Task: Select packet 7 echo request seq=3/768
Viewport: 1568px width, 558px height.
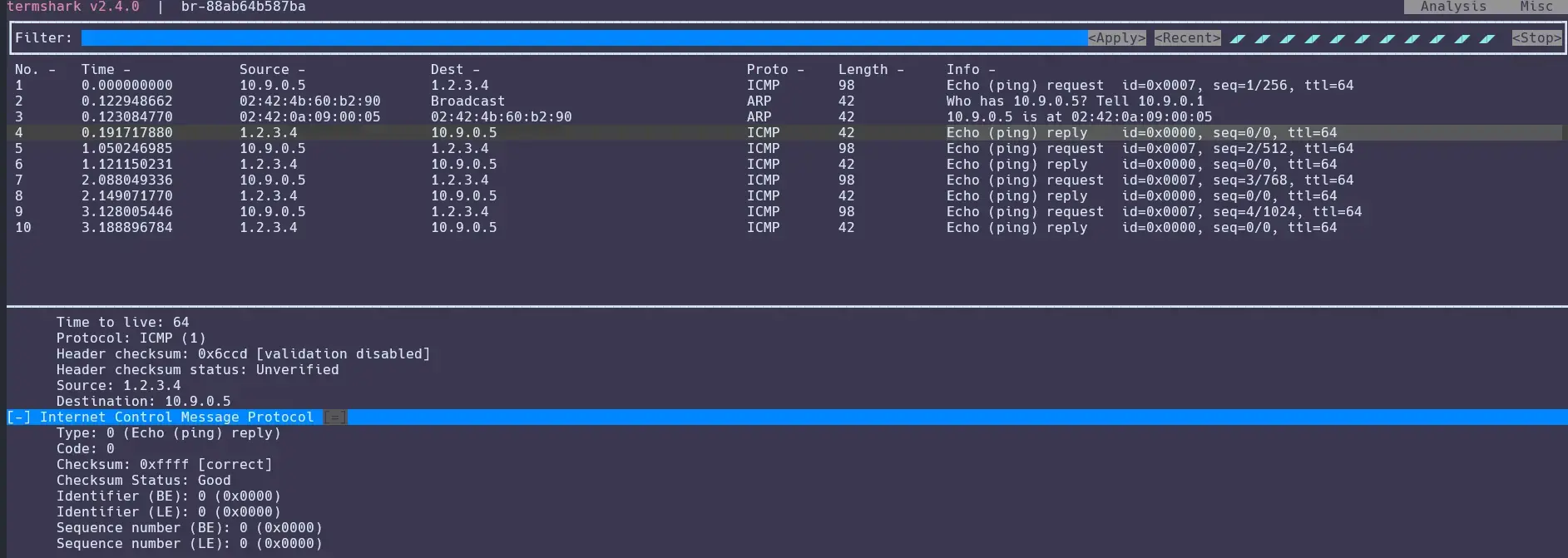Action: coord(784,180)
